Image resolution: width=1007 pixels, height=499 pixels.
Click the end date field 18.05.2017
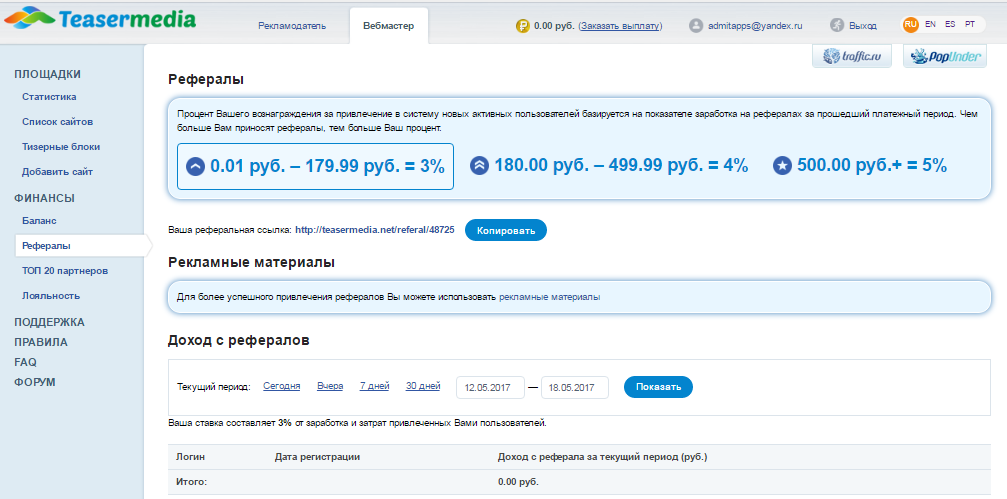pyautogui.click(x=575, y=387)
